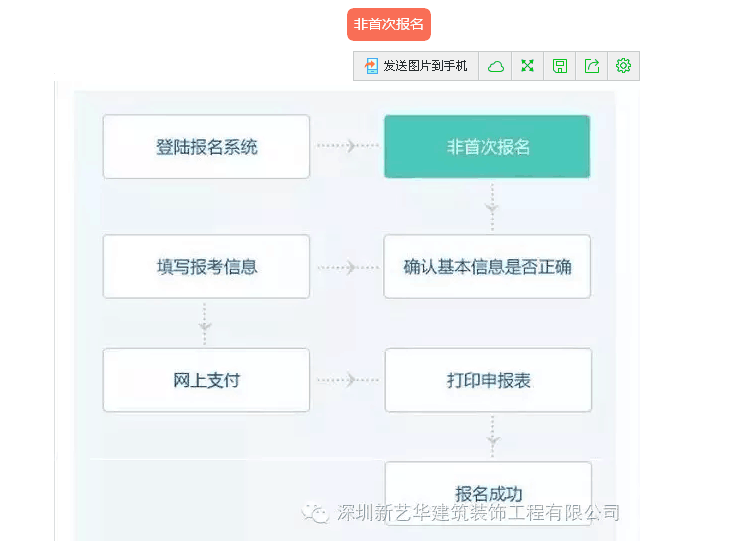Click the down arrow below the teal 非首次报名 box
This screenshot has height=545, width=750.
(491, 206)
